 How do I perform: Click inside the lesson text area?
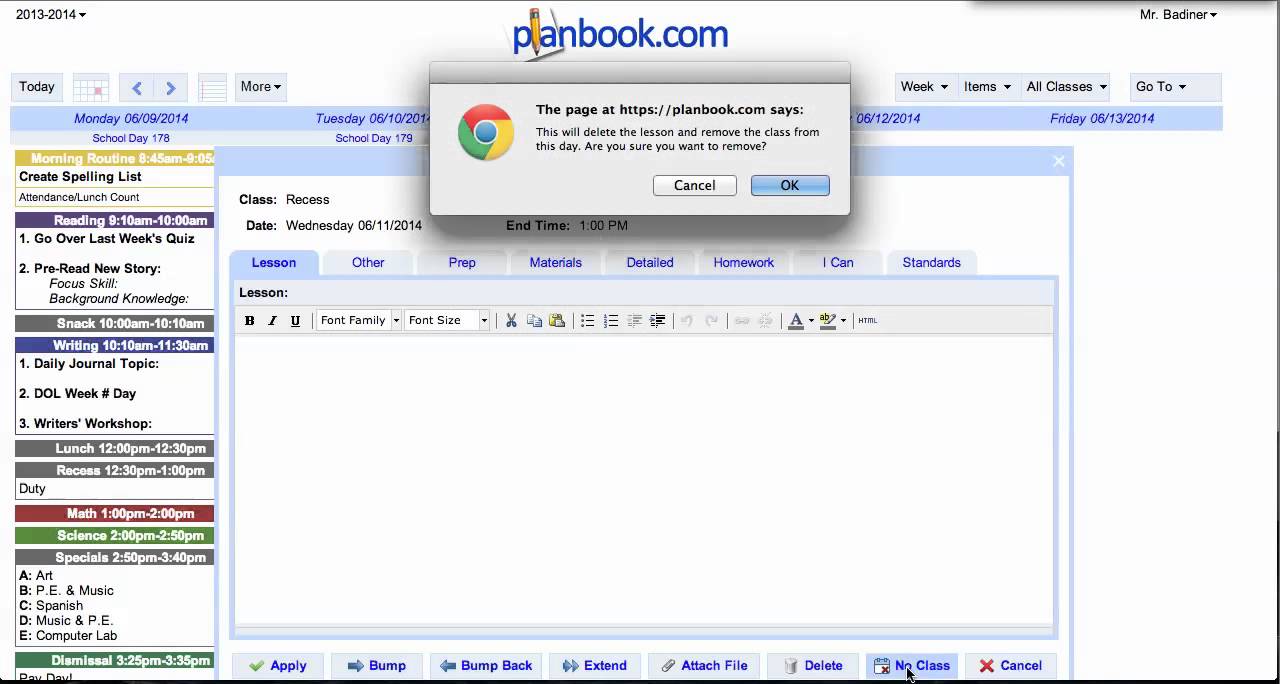click(644, 480)
